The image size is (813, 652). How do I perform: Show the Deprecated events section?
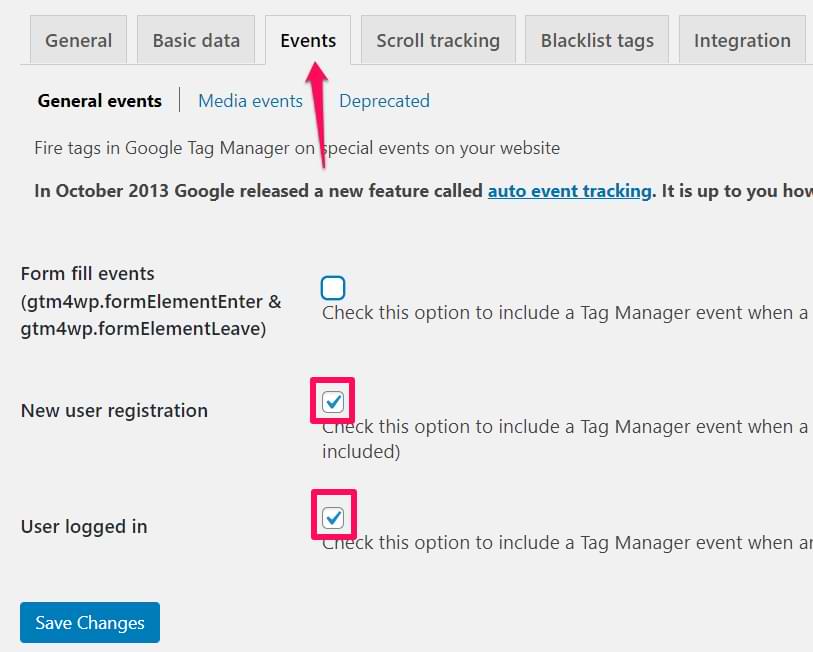coord(384,101)
